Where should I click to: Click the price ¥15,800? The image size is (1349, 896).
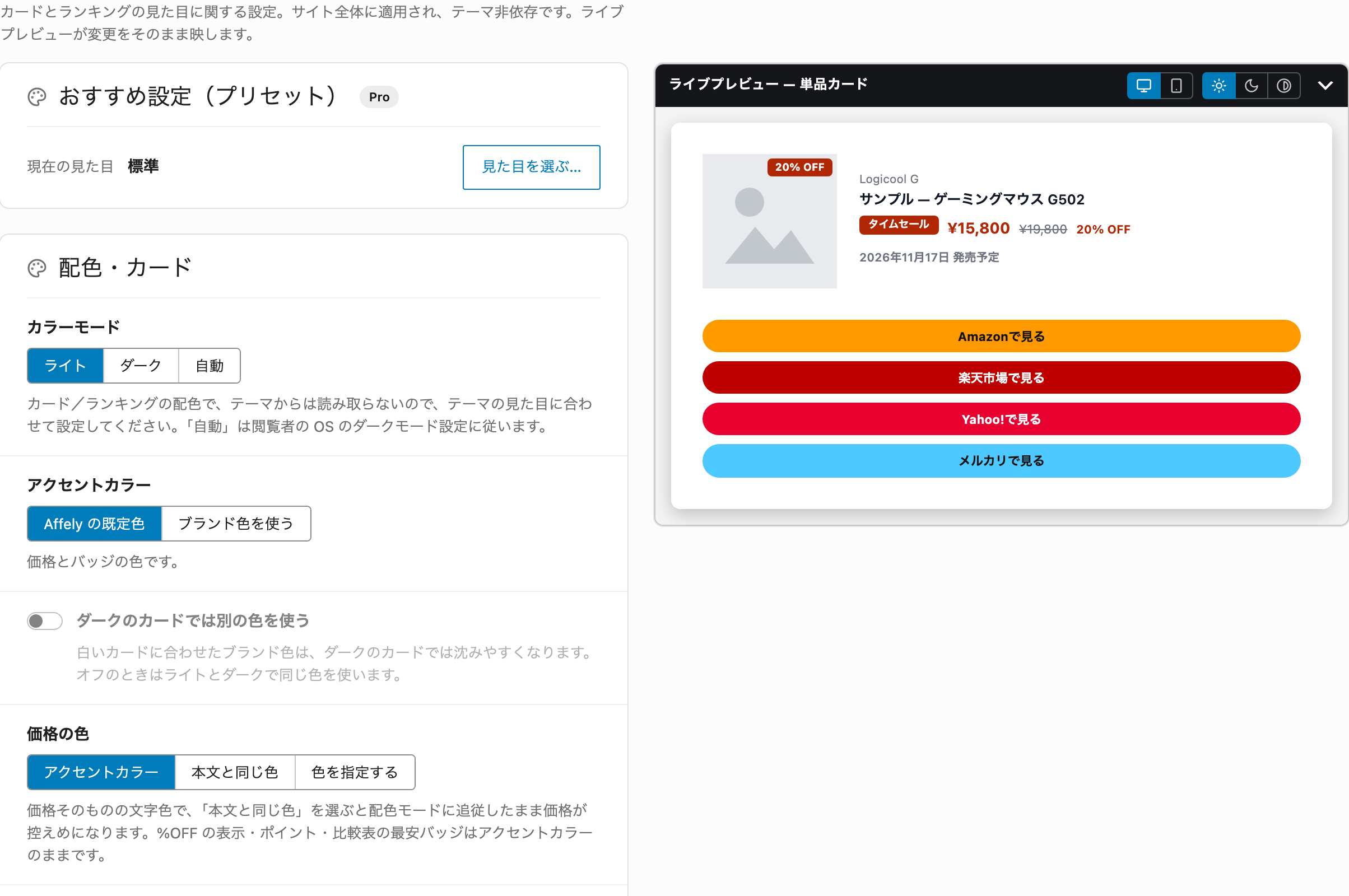(979, 228)
